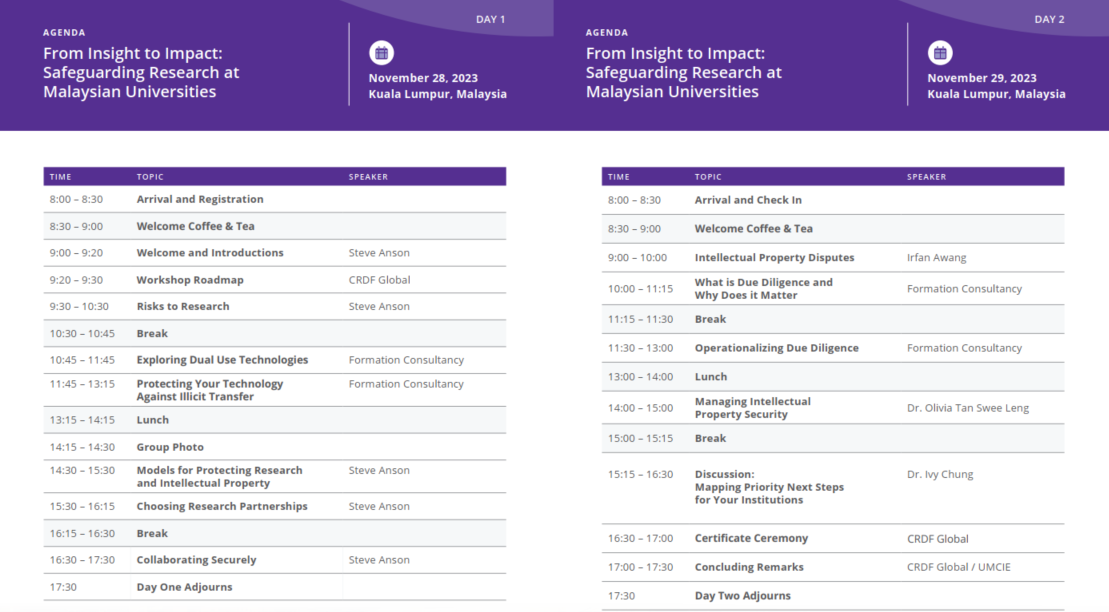
Task: Click 'Certificate Ceremony' topic
Action: coord(751,538)
